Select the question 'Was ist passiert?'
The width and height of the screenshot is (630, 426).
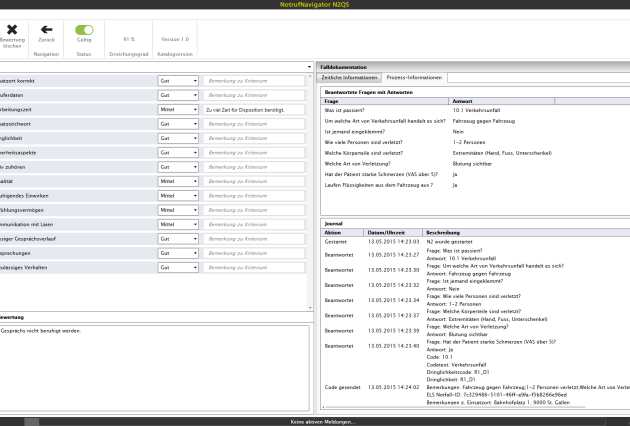click(344, 110)
